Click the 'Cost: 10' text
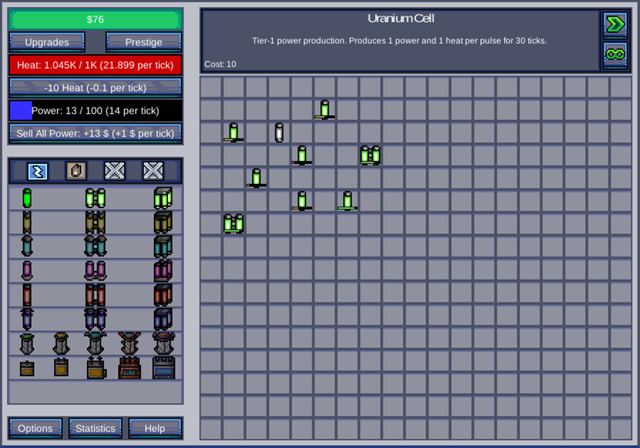 (220, 64)
